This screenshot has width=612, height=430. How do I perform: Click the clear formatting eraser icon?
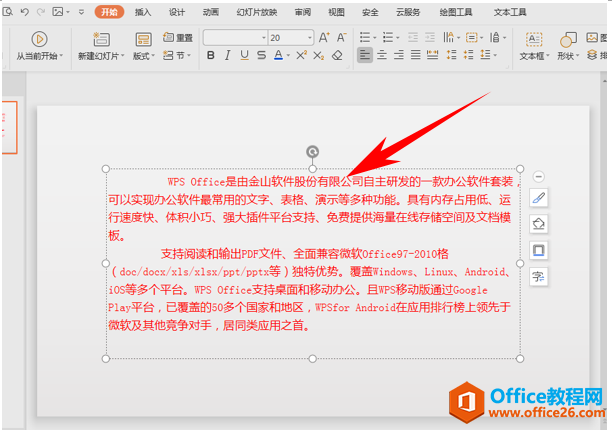pyautogui.click(x=337, y=55)
